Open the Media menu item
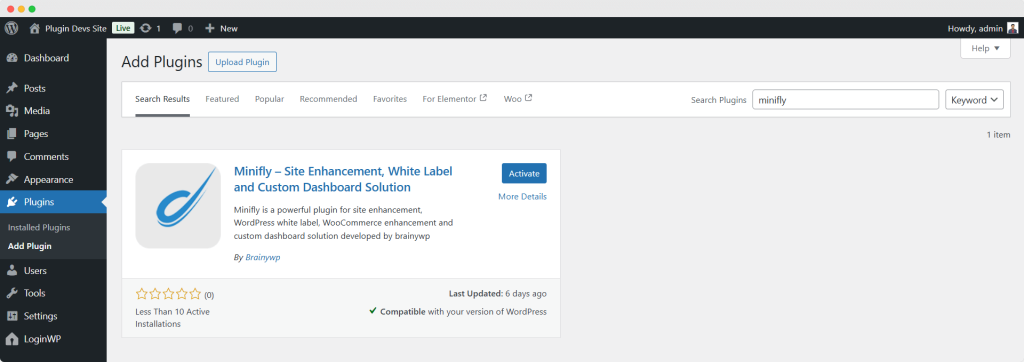Viewport: 1024px width, 362px height. click(53, 111)
